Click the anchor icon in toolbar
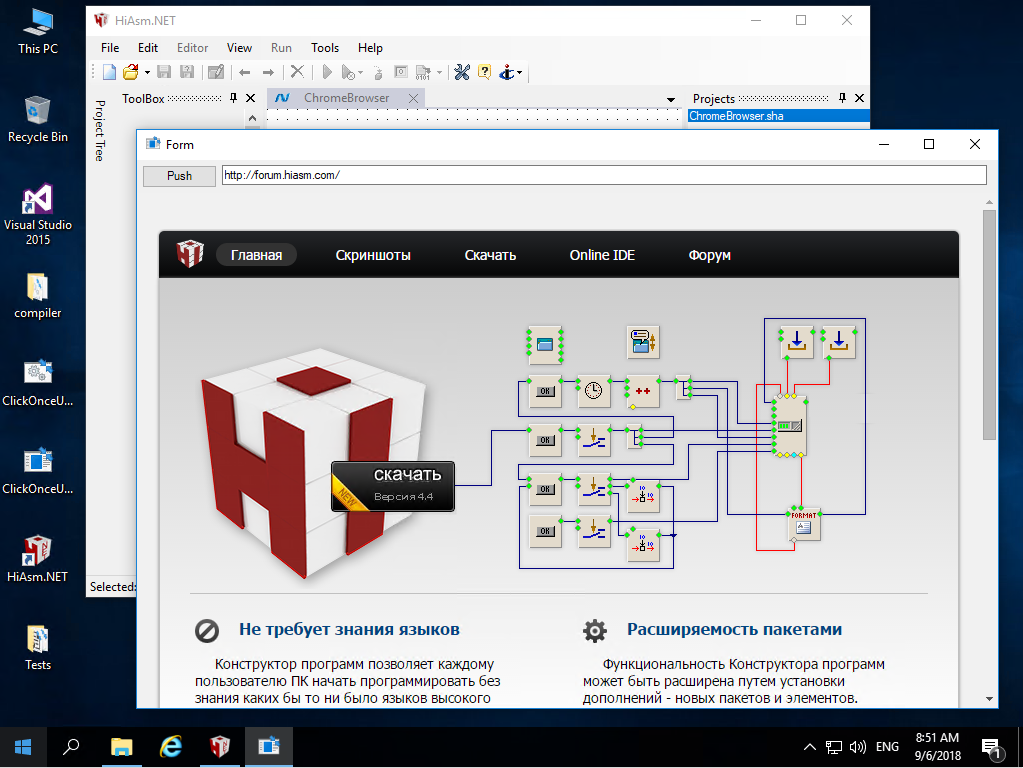Image resolution: width=1023 pixels, height=768 pixels. tap(507, 72)
